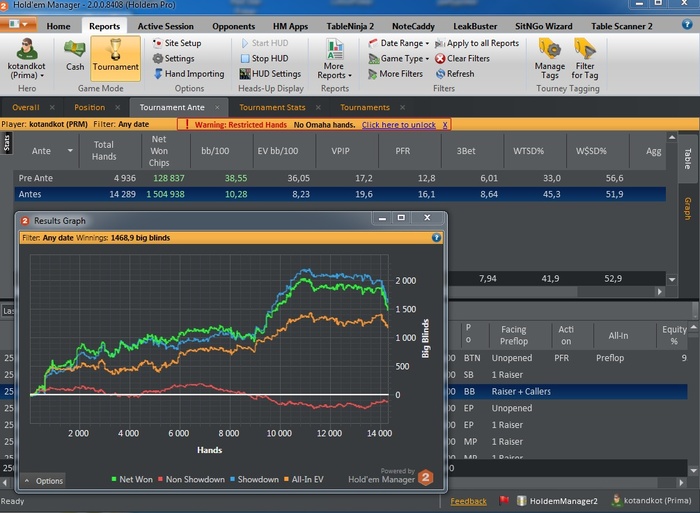Toggle the Net Won legend series
This screenshot has height=513, width=700.
[x=132, y=479]
